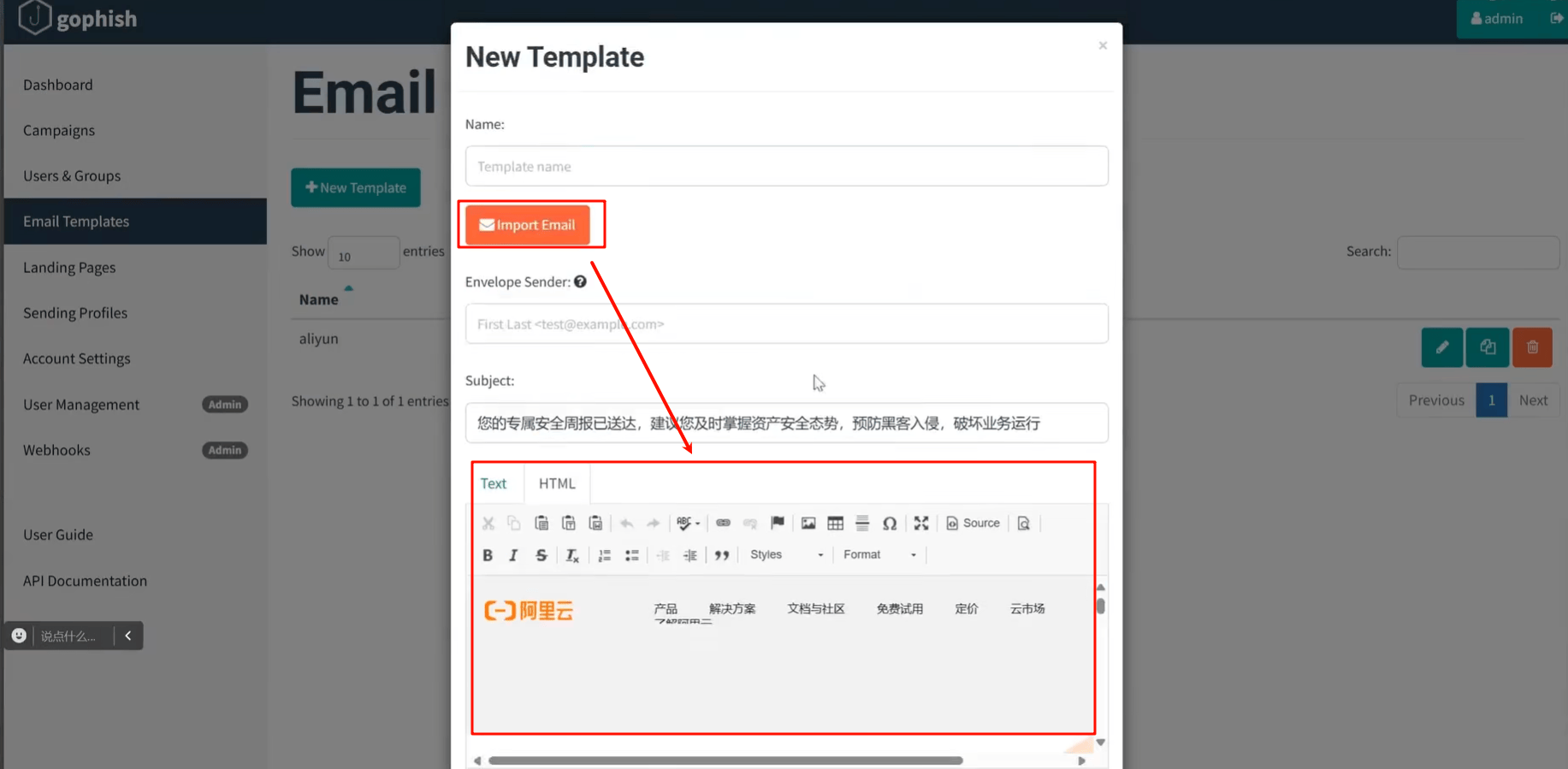The height and width of the screenshot is (769, 1568).
Task: Click the Import Email button
Action: (x=528, y=225)
